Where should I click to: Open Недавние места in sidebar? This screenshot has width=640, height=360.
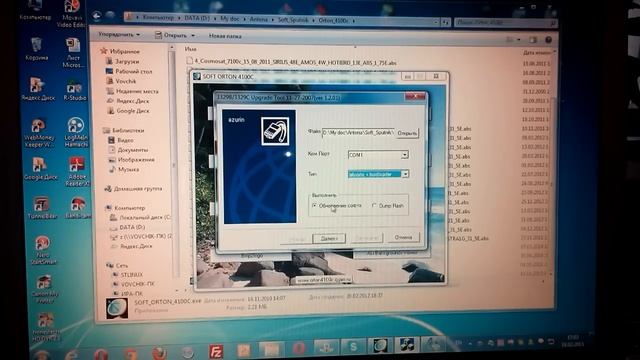click(133, 91)
